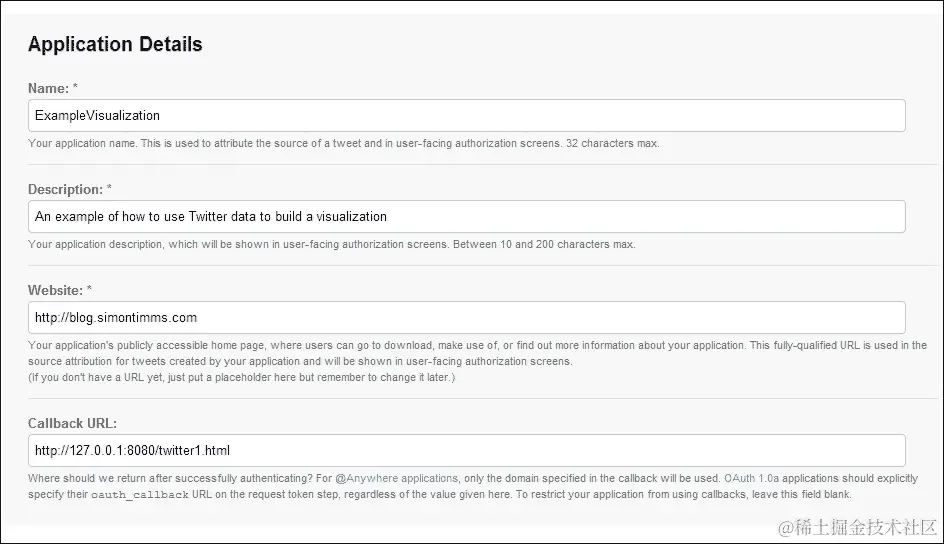Viewport: 944px width, 544px height.
Task: Select the Website URL input box
Action: pos(467,317)
